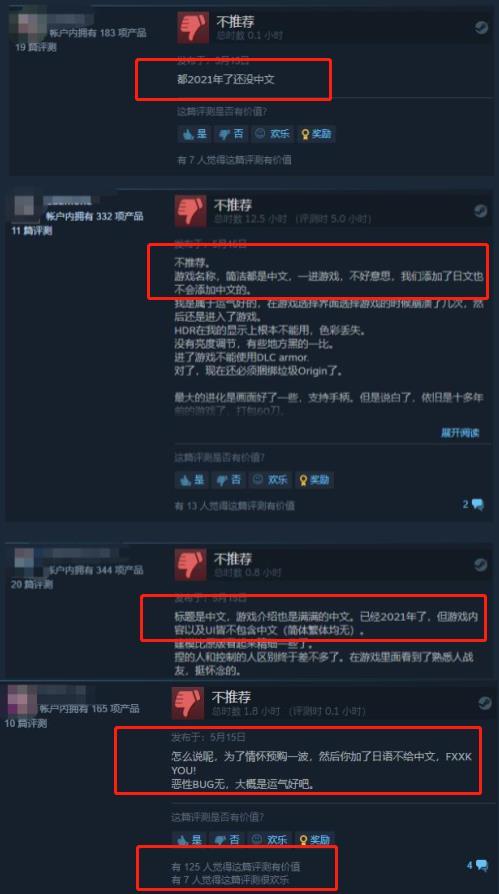Open the comments bubble on the second review
This screenshot has width=499, height=894.
pos(473,505)
